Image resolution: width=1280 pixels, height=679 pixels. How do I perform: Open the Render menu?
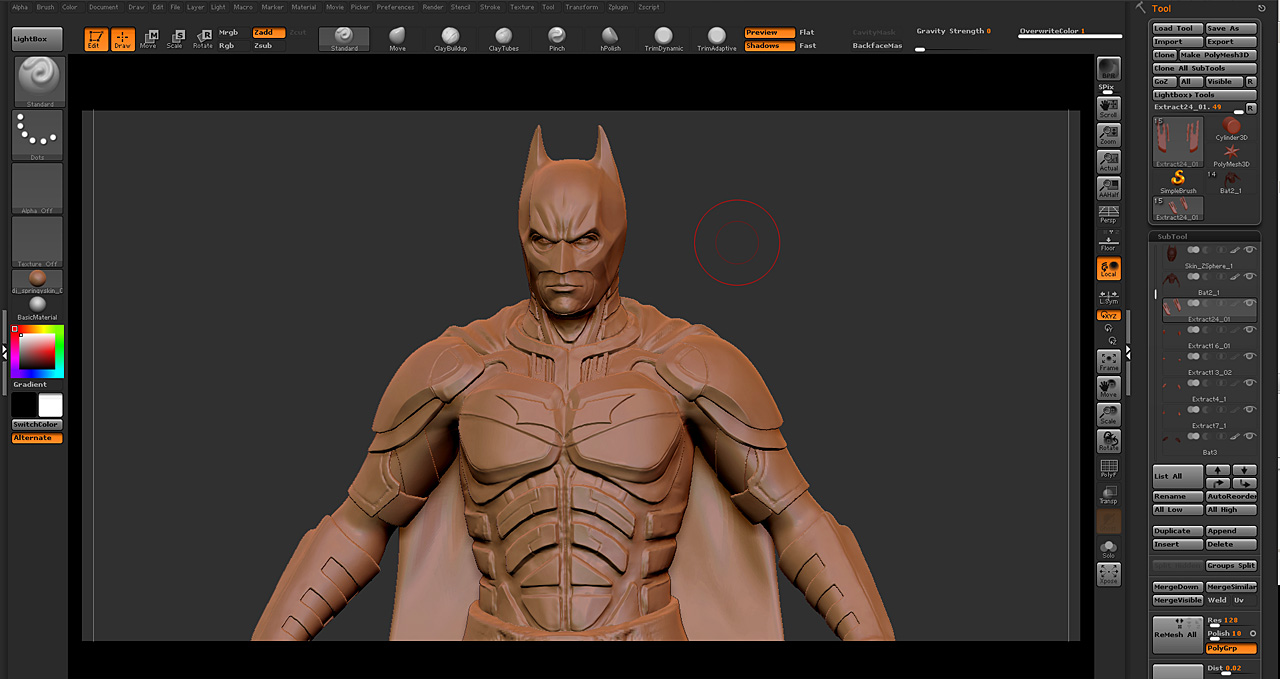pos(432,7)
